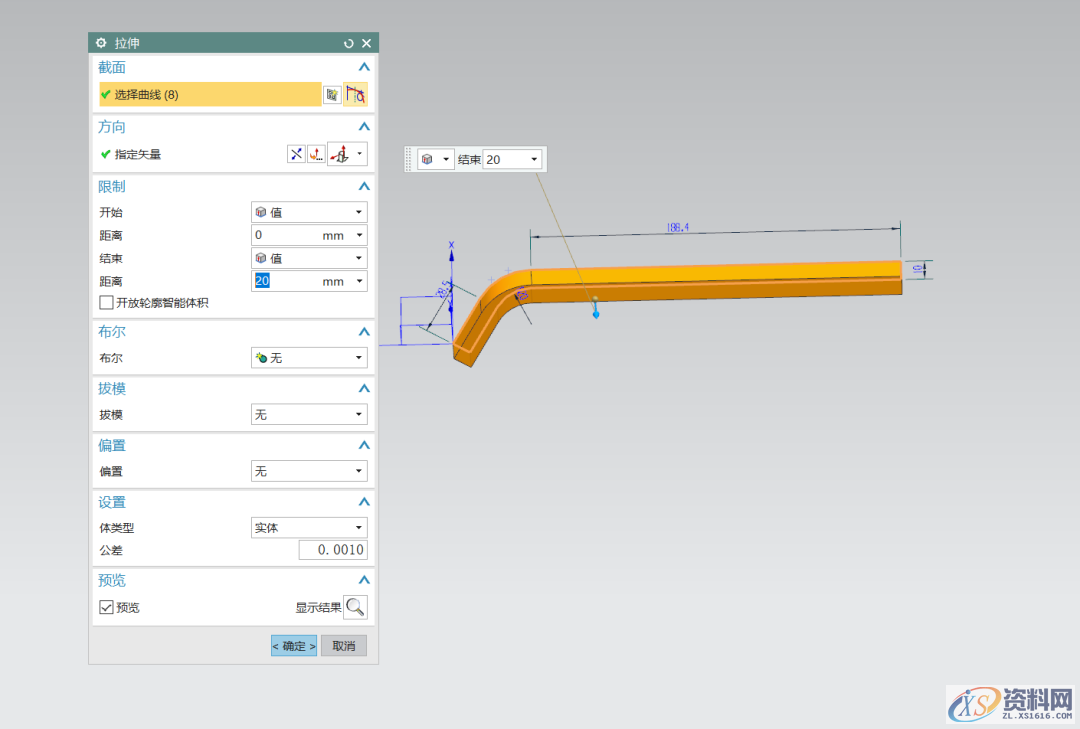Open the vector dialog icon in 方向
The height and width of the screenshot is (729, 1080).
point(315,154)
